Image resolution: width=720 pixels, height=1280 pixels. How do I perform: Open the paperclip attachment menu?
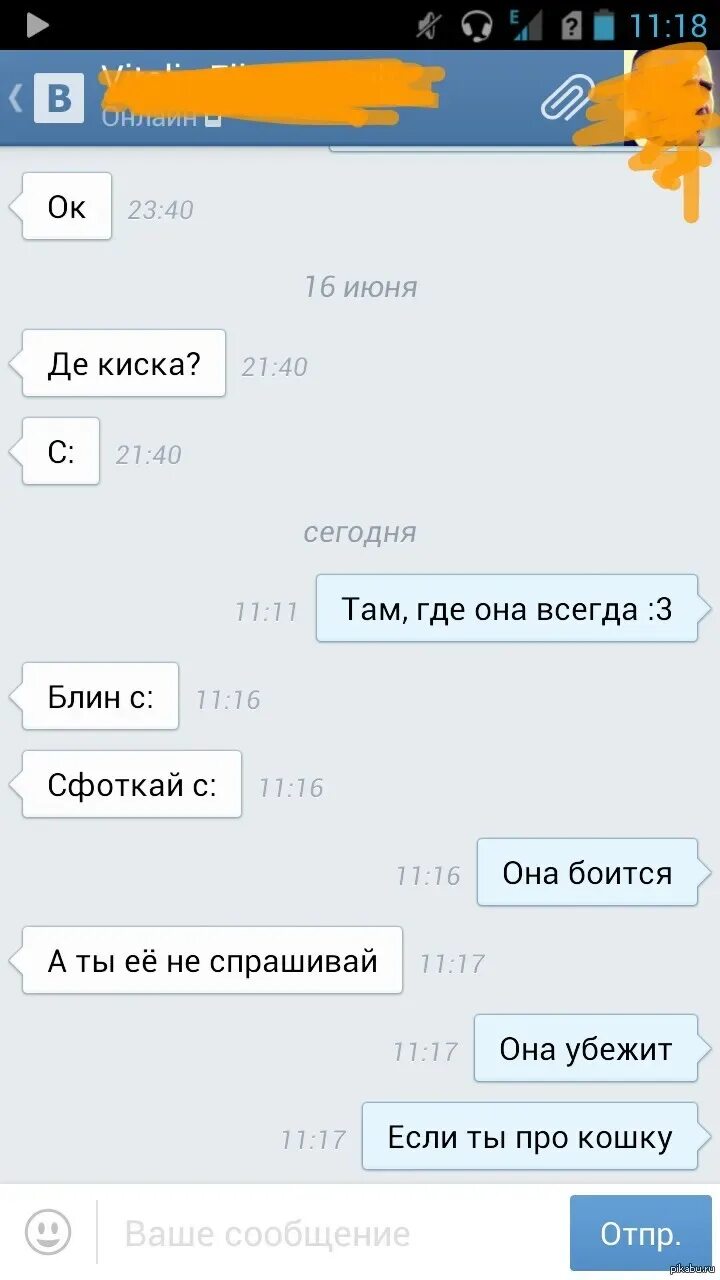(x=567, y=97)
